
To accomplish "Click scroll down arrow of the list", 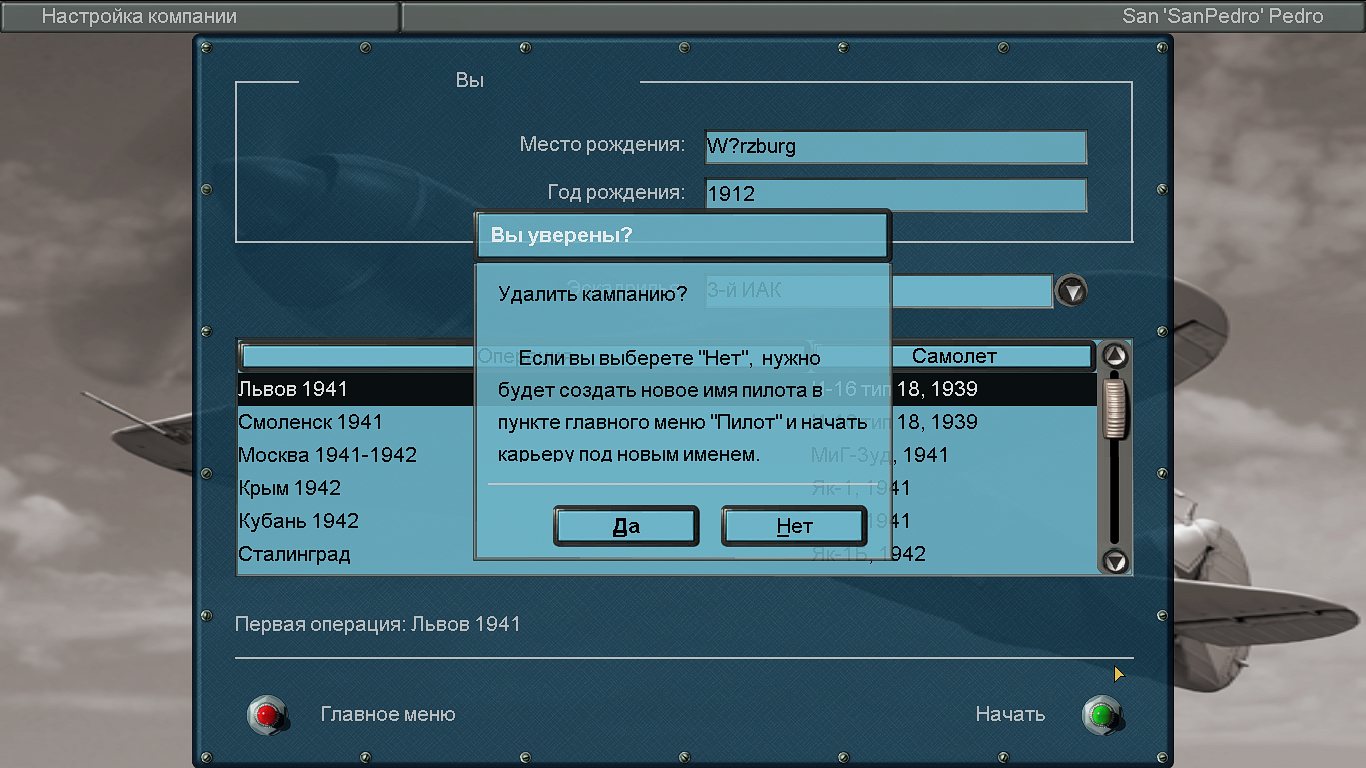I will click(1114, 561).
